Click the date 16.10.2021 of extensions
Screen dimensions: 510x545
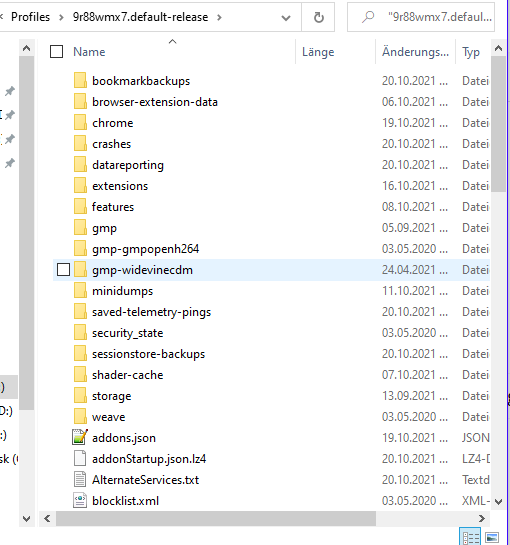[414, 186]
